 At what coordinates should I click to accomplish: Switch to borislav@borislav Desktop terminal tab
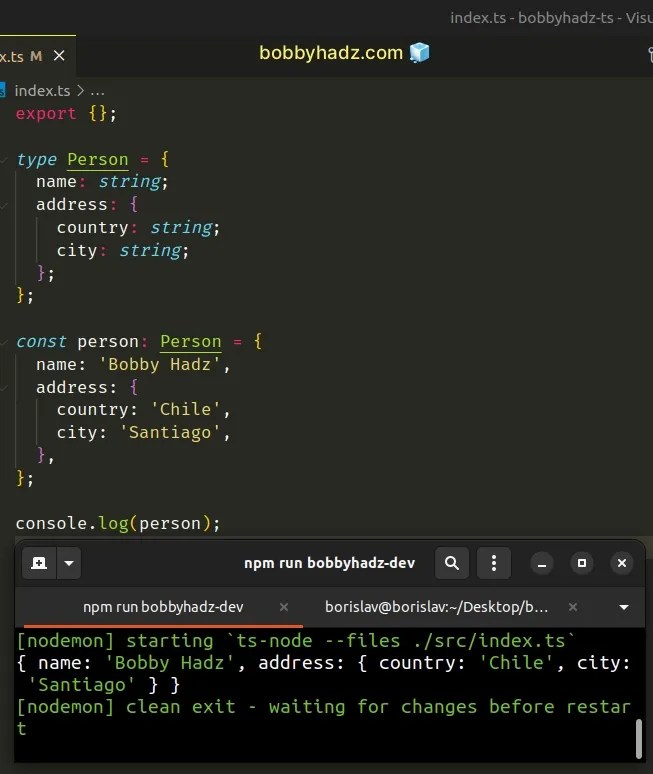(436, 607)
